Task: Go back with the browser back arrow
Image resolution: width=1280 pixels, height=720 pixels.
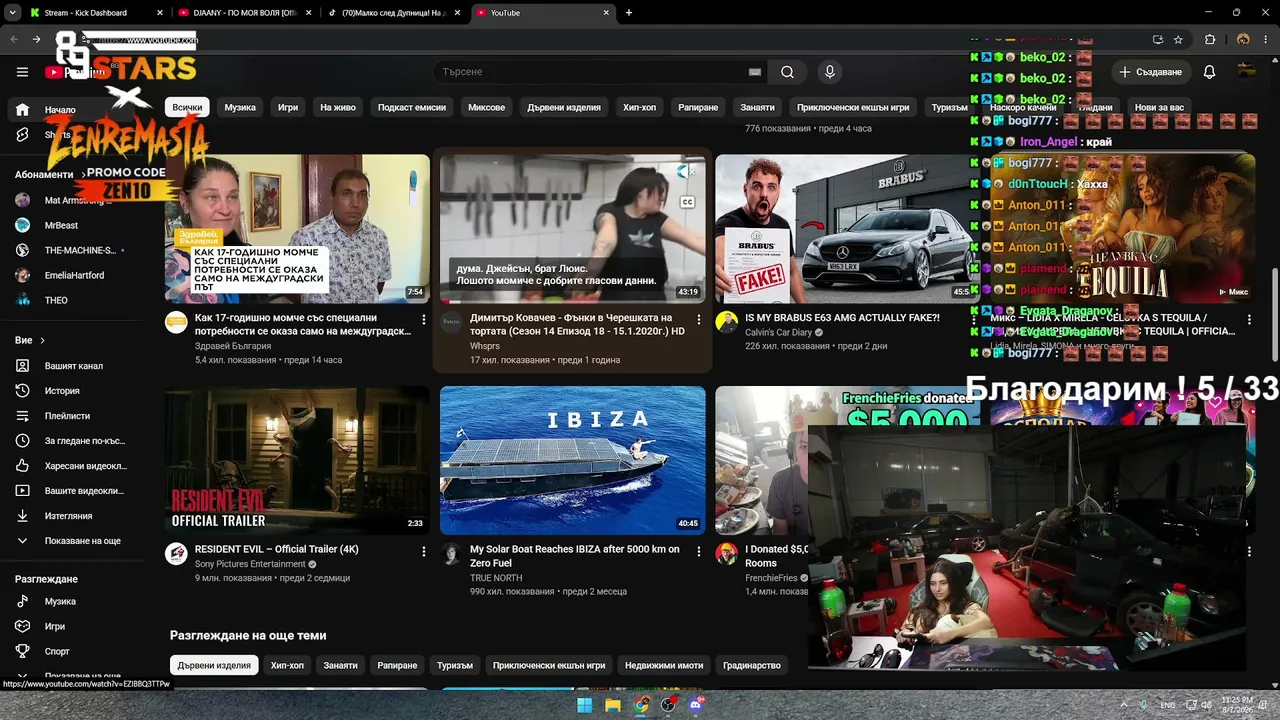Action: click(x=14, y=40)
